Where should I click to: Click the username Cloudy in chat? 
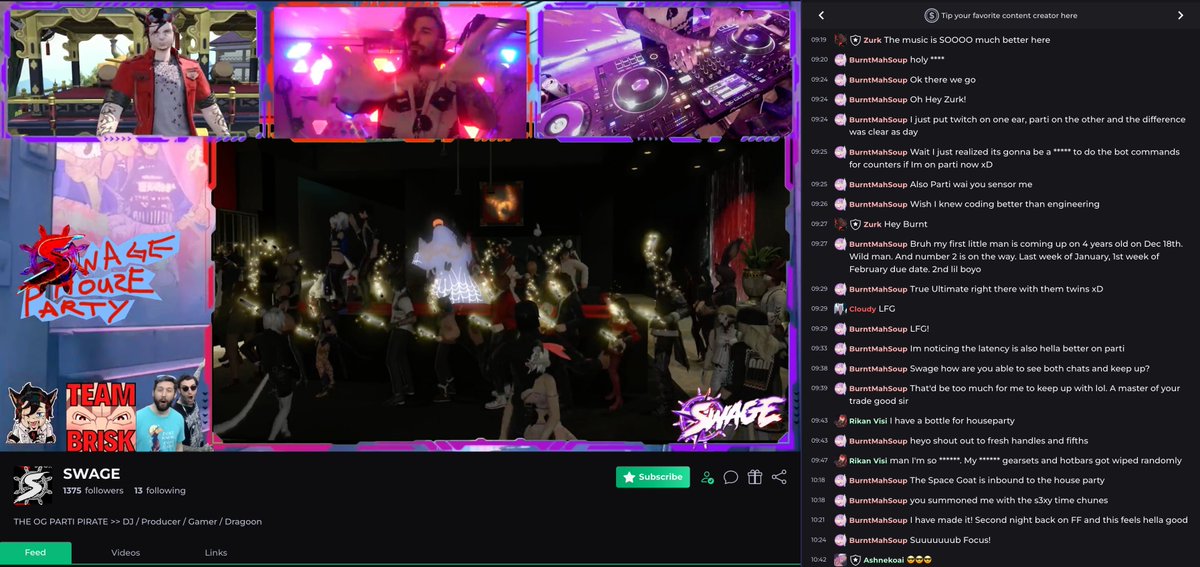(862, 309)
